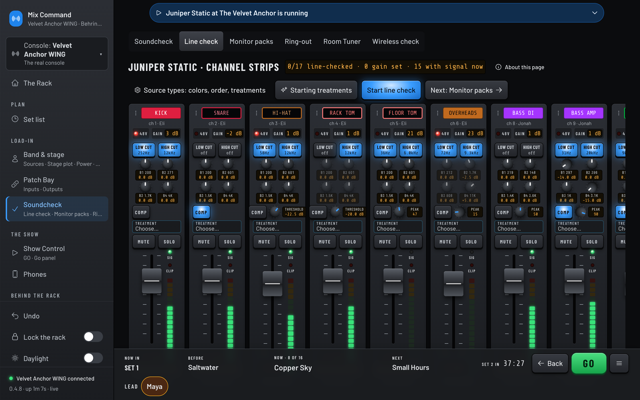Click the gear icon beside Source types

[x=138, y=90]
